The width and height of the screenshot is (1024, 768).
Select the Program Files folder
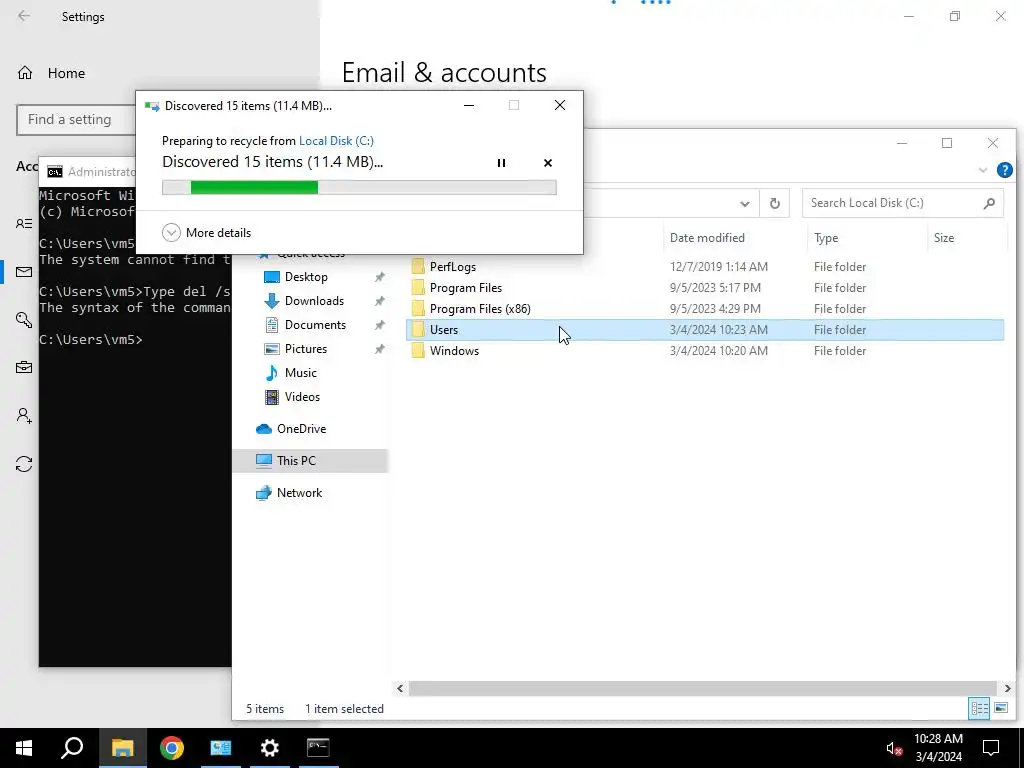(x=466, y=288)
